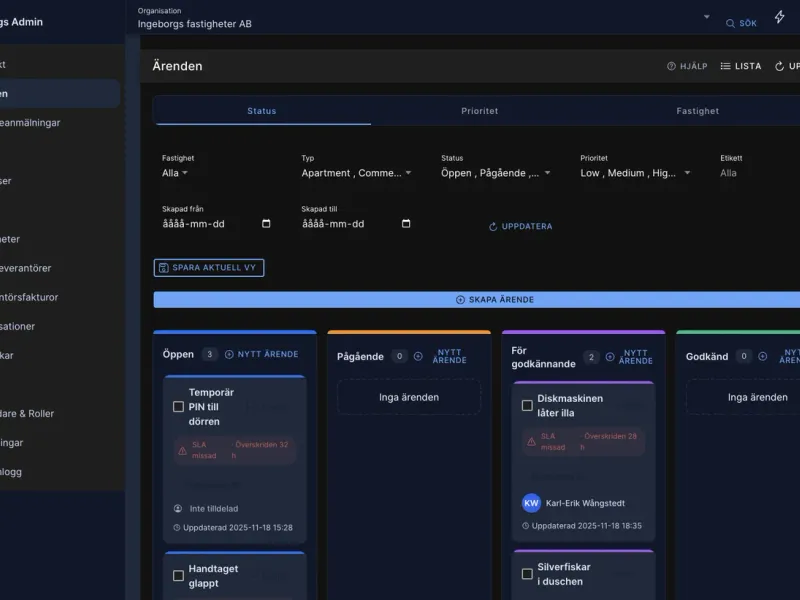Click the SKAPA ÄRENDE bar

pyautogui.click(x=477, y=299)
